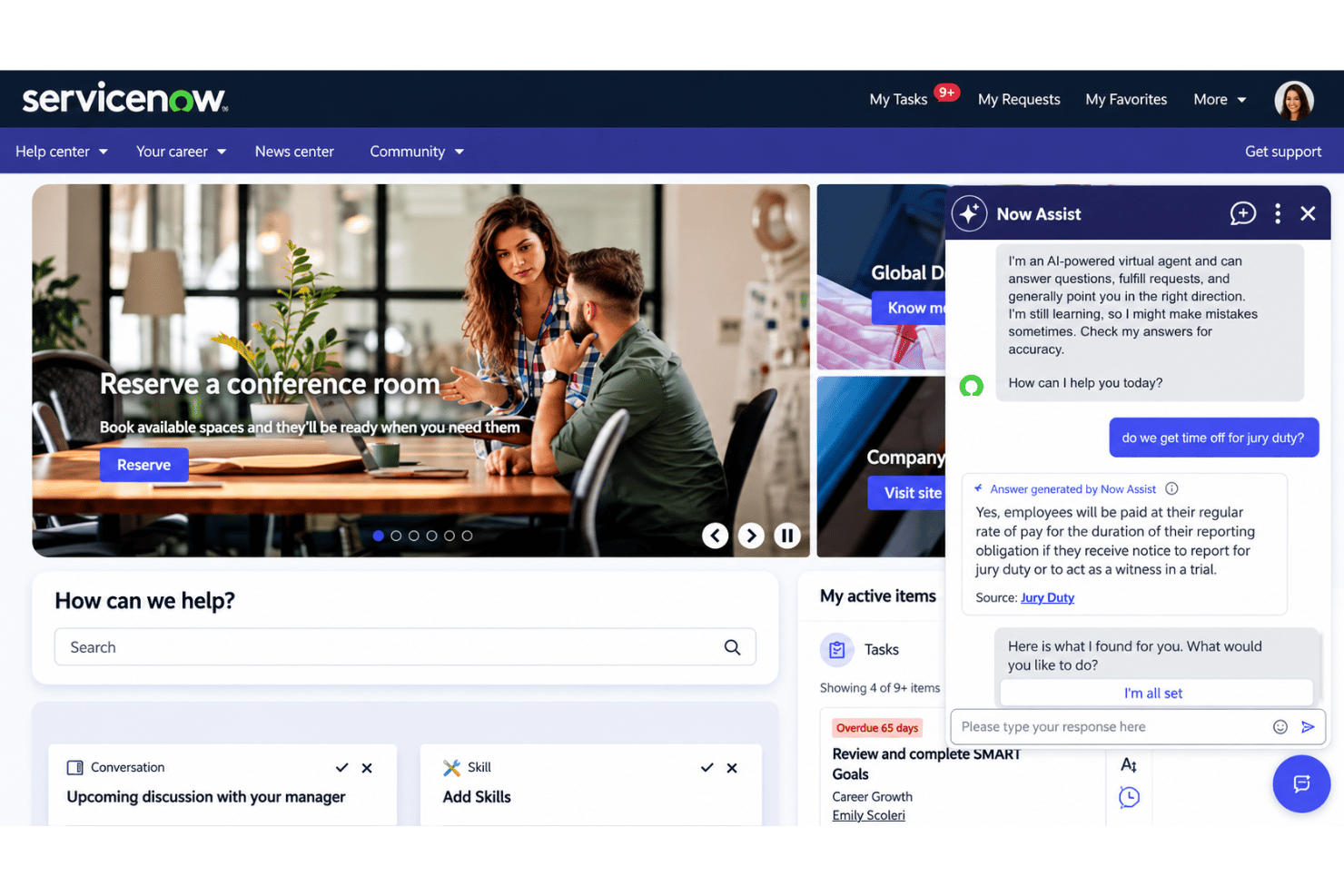
Task: Click the clock icon beside SMART Goals
Action: (x=1129, y=797)
